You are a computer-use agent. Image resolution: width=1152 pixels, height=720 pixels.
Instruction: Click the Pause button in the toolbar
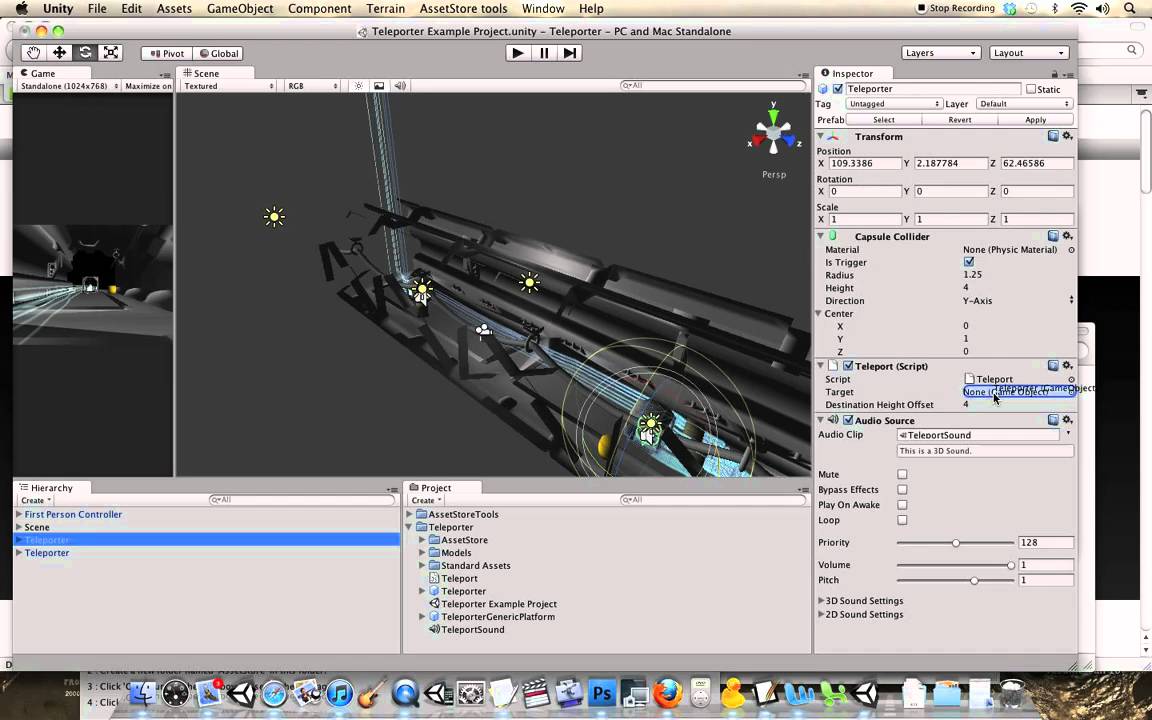[543, 53]
